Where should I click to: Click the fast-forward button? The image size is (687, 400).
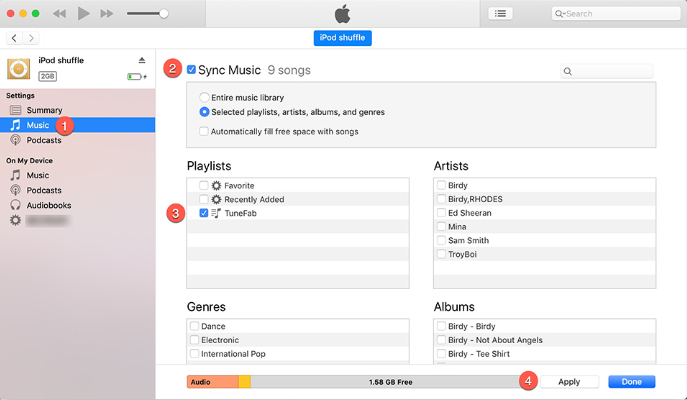[106, 14]
